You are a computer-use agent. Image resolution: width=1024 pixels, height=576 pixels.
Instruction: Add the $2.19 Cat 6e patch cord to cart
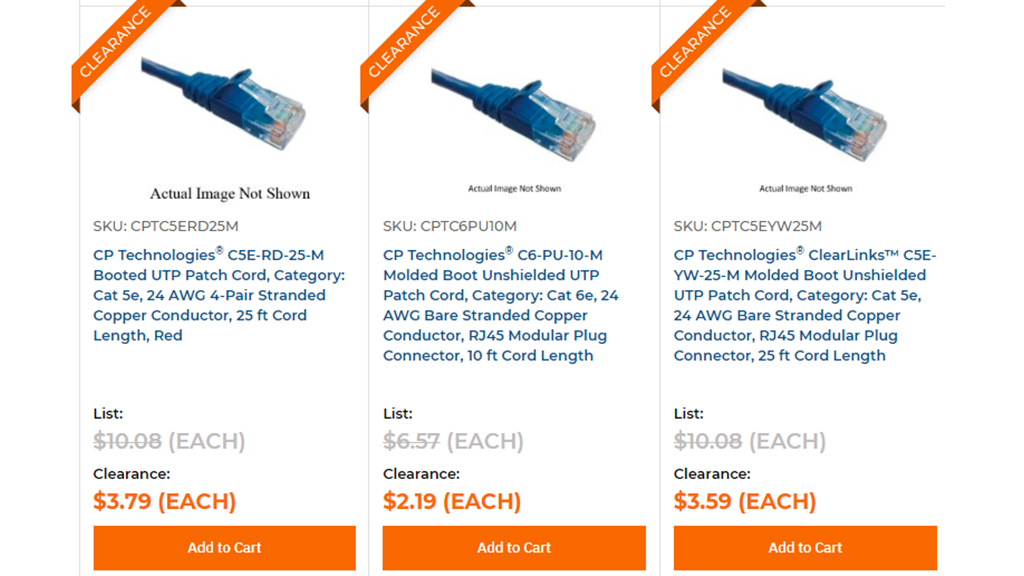click(x=514, y=548)
